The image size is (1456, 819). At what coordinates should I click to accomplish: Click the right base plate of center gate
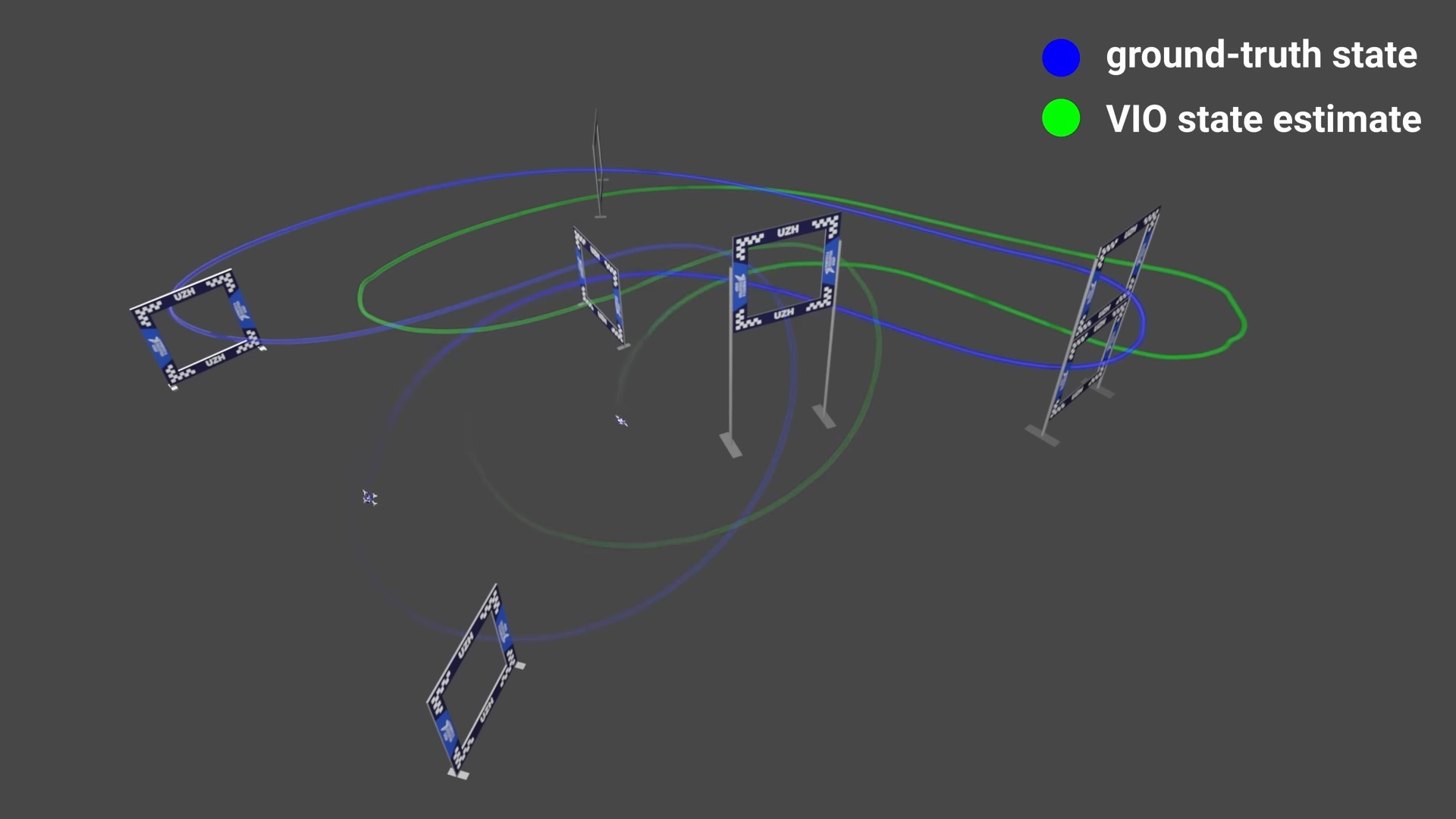click(x=824, y=416)
